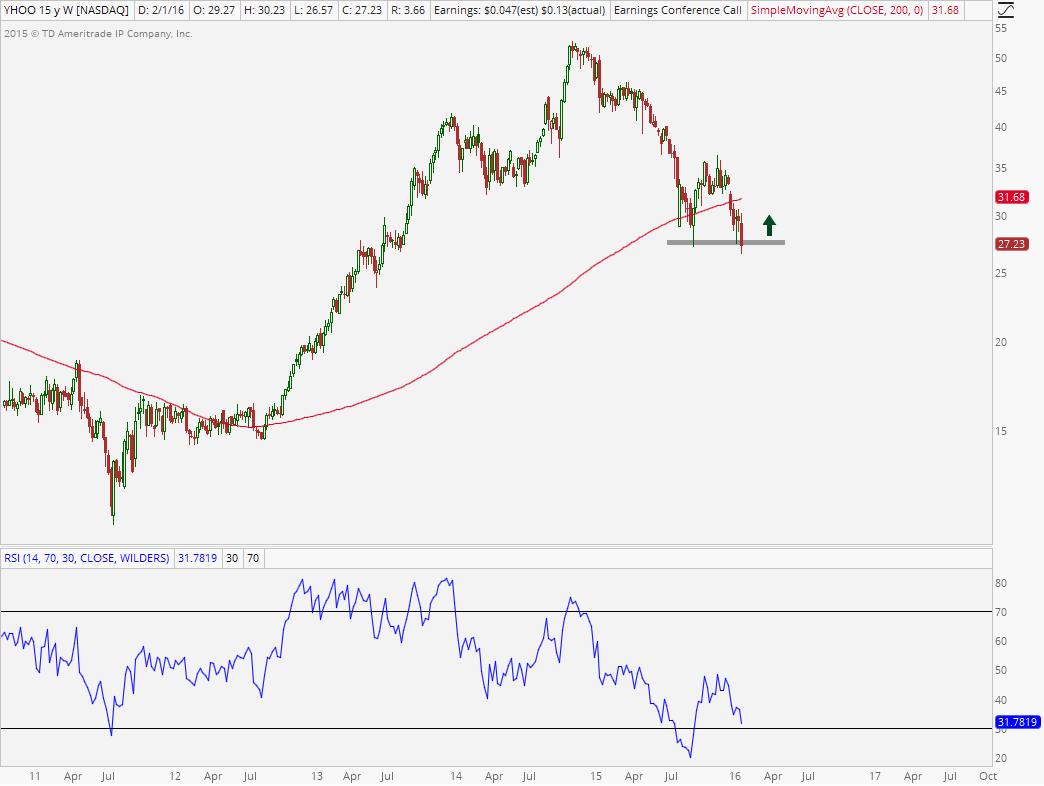Click the year 14 label on time axis
Viewport: 1044px width, 786px height.
(x=456, y=776)
